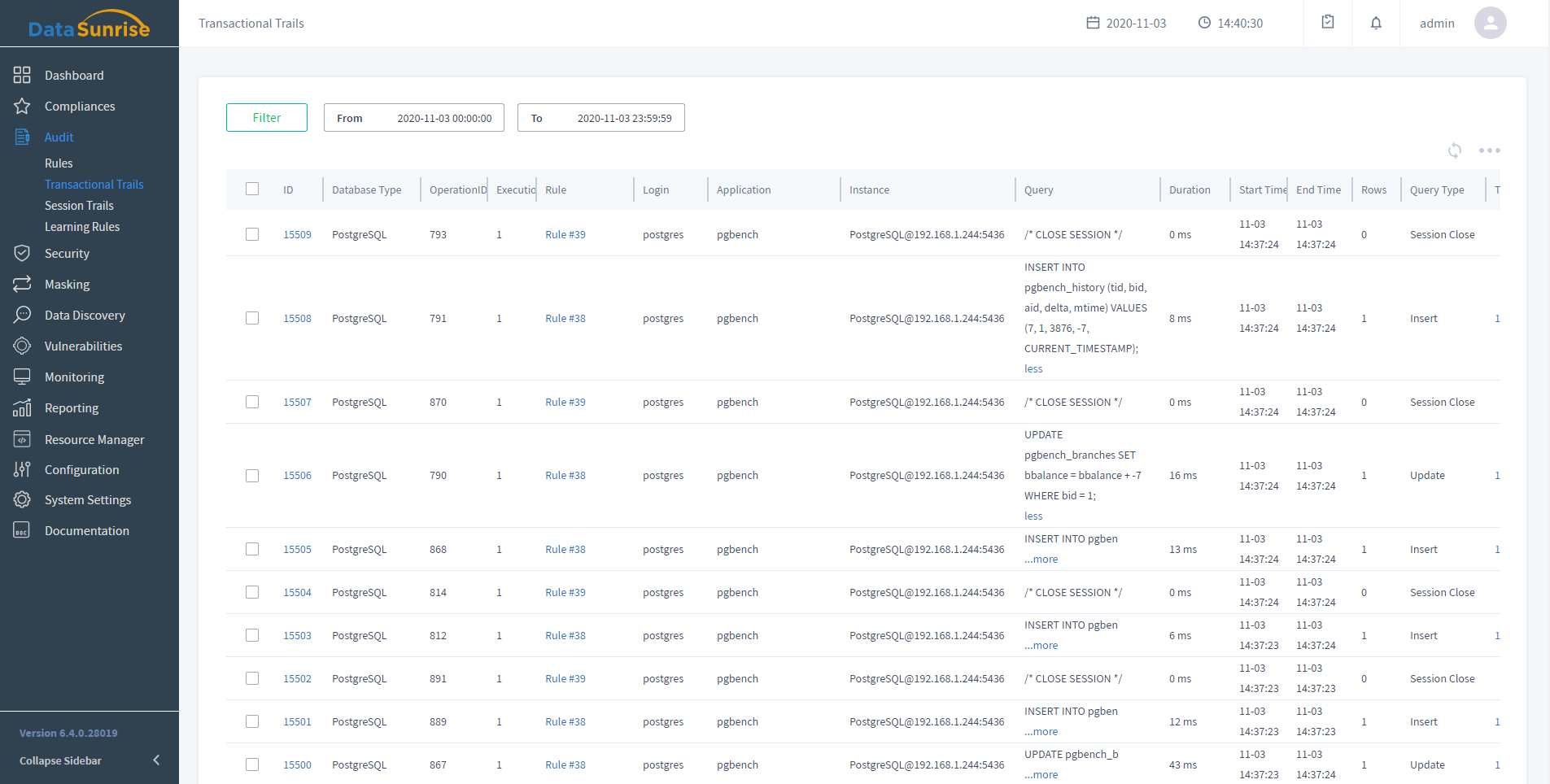Collapse the sidebar using the chevron arrow
Screen dimensions: 1550x784
coord(156,760)
